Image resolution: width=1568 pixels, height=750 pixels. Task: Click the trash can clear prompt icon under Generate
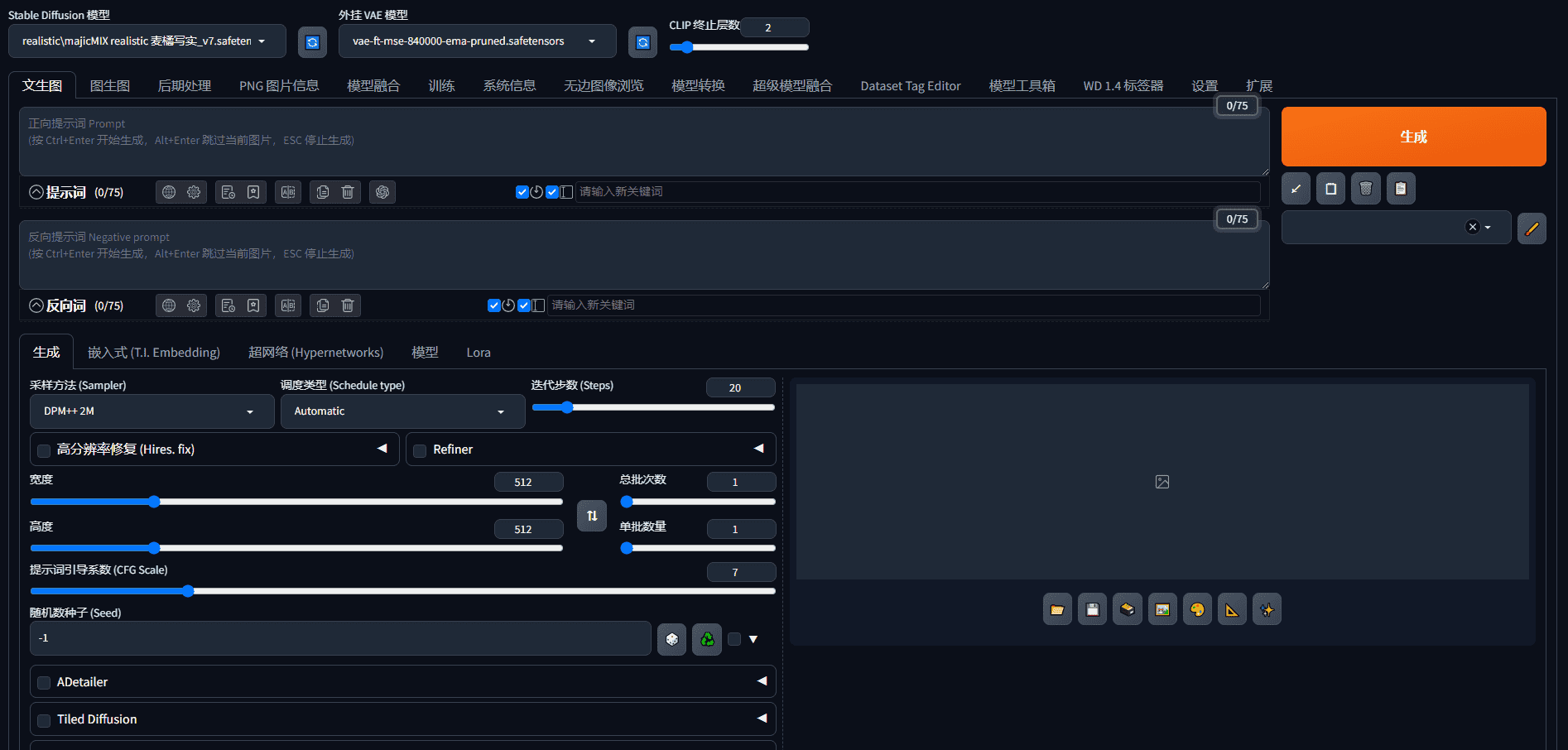click(1366, 189)
